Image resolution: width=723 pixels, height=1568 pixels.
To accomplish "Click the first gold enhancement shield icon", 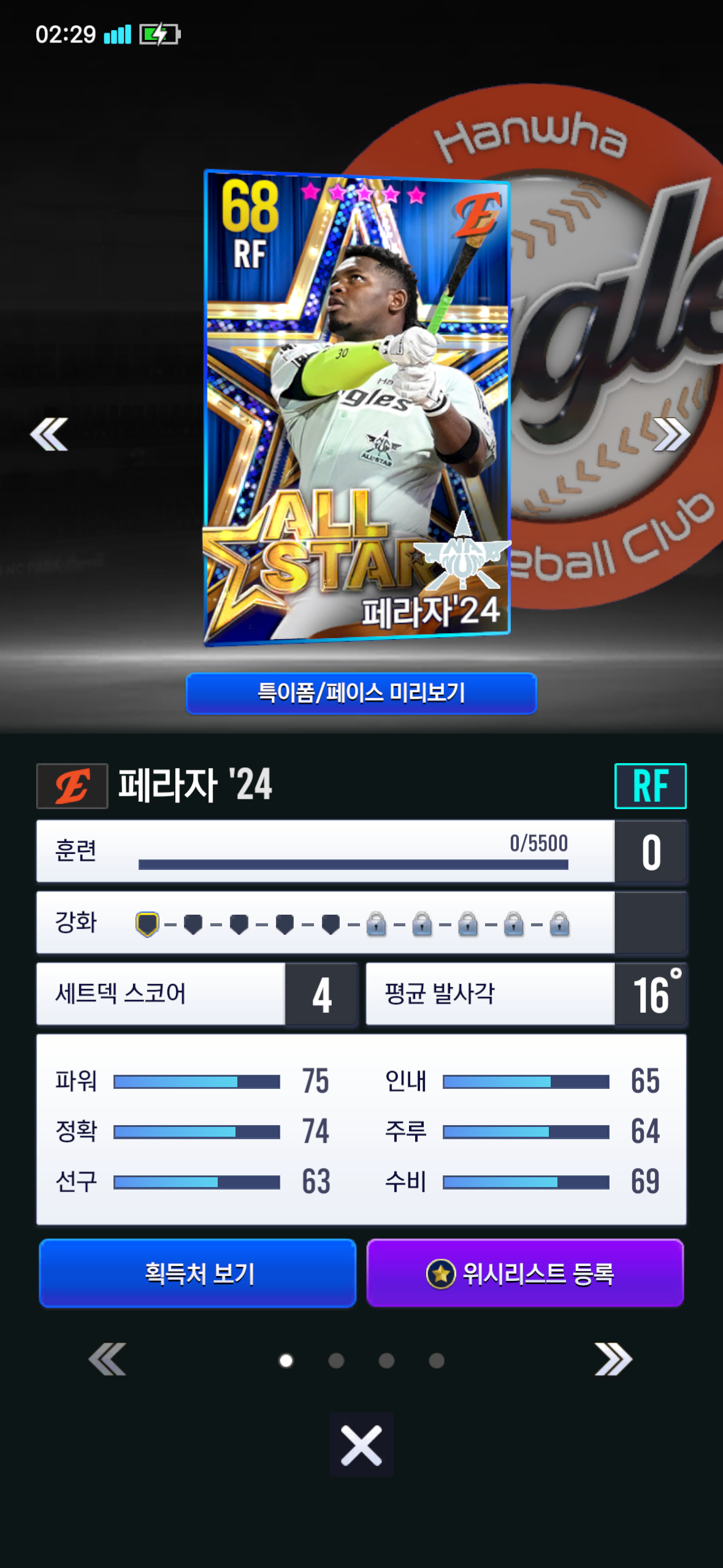I will (147, 924).
